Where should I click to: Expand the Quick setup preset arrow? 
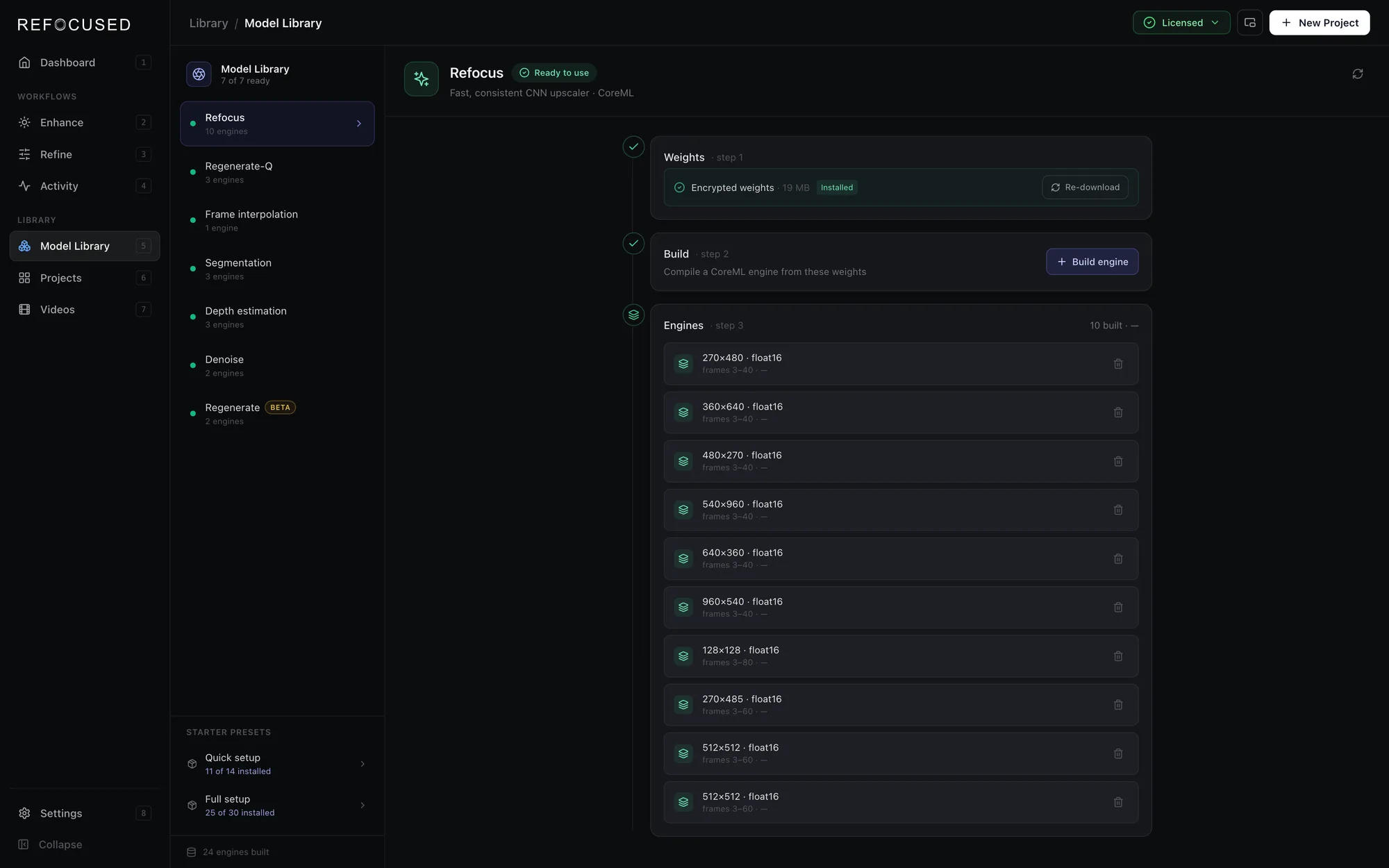point(363,764)
